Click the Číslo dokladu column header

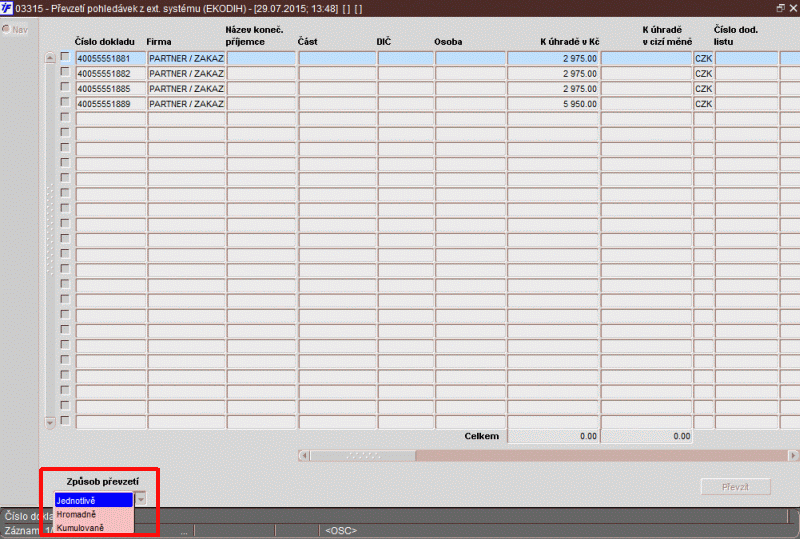tap(105, 42)
